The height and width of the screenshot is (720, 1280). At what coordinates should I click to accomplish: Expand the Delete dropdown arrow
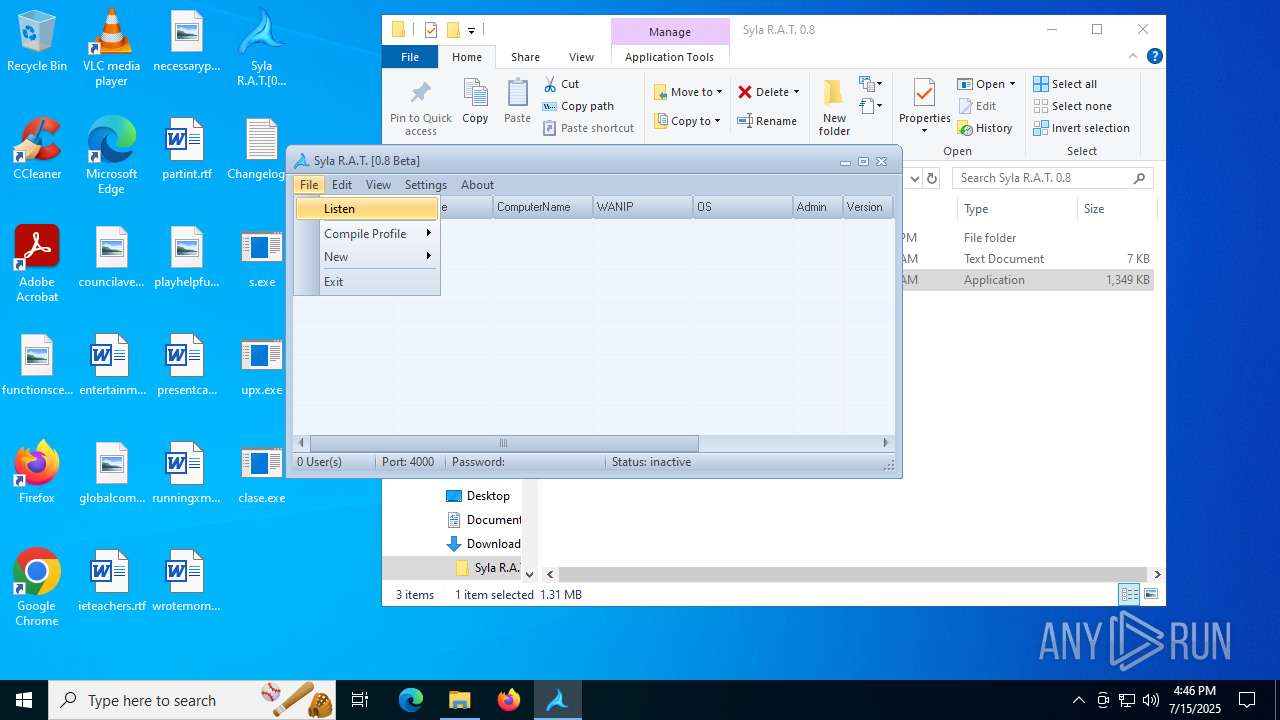(x=796, y=92)
